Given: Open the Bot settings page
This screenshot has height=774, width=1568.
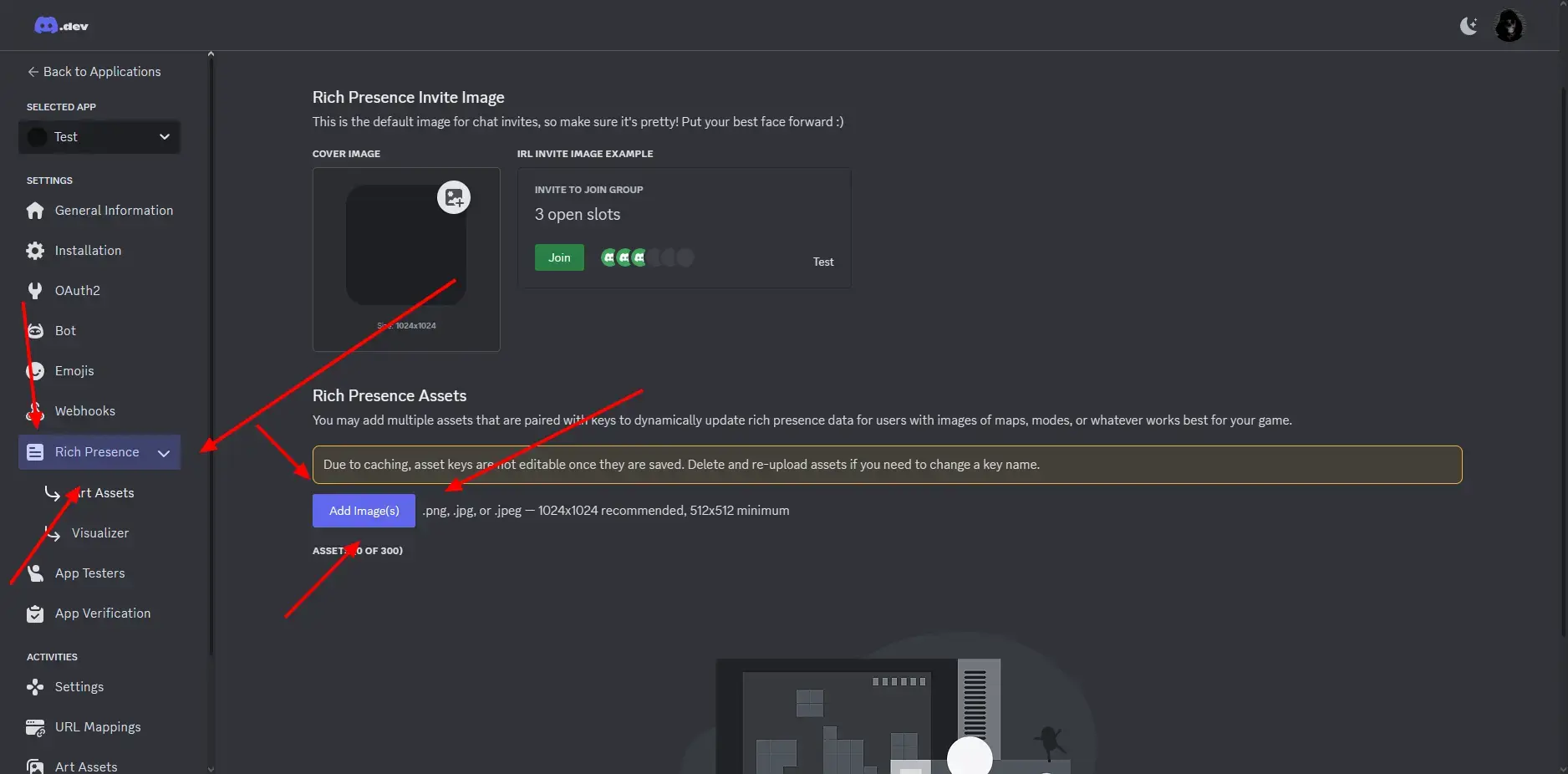Looking at the screenshot, I should coord(65,331).
